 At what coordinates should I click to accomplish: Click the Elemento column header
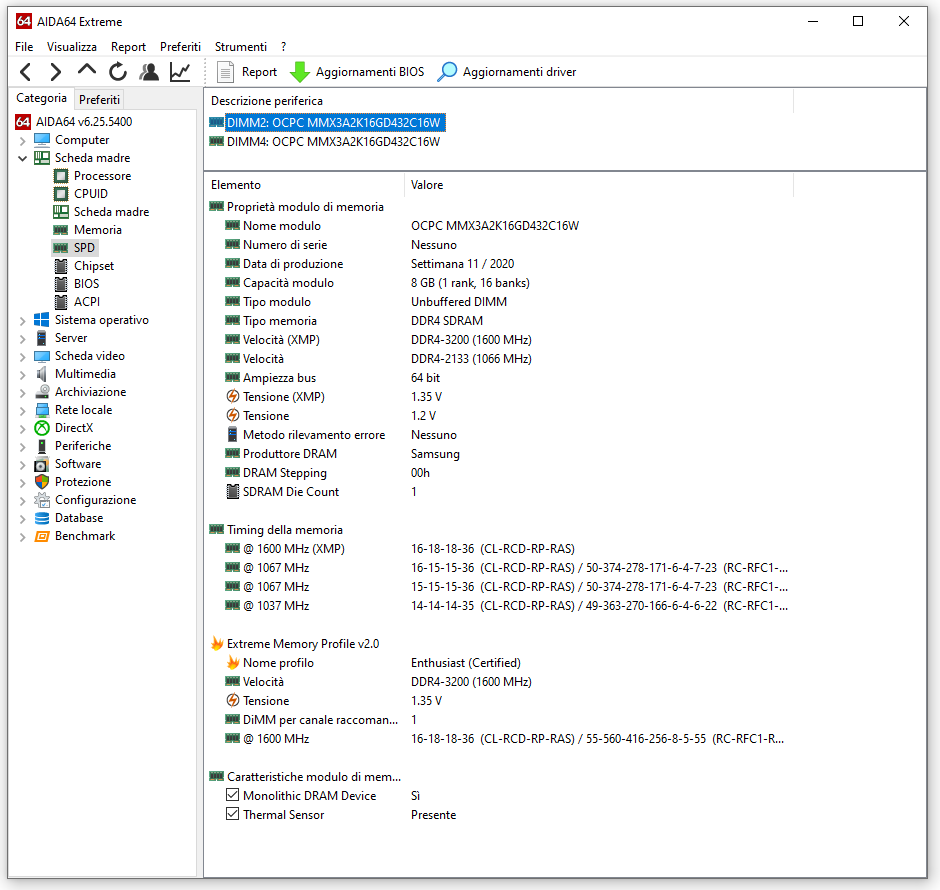pos(305,185)
